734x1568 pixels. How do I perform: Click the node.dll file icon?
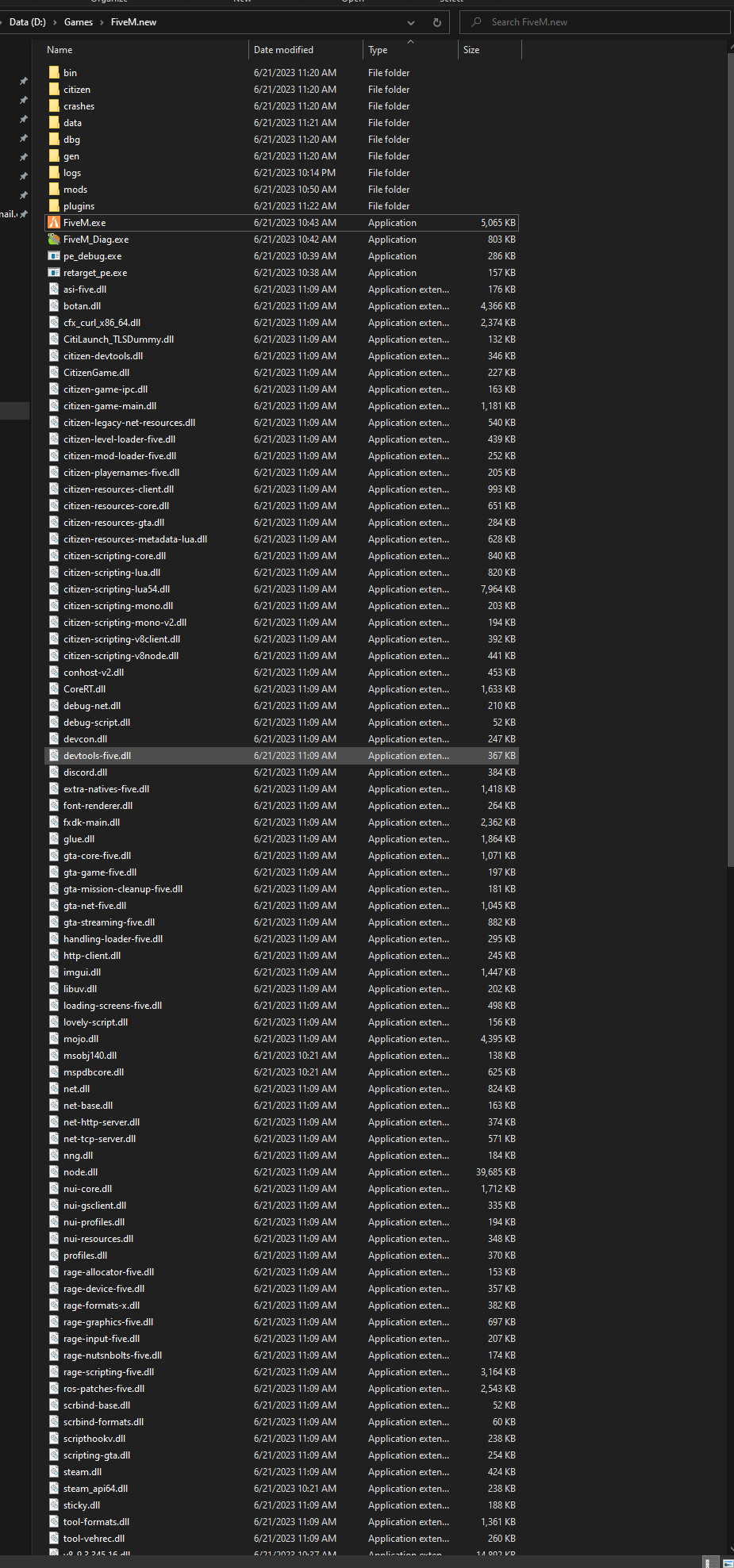(x=54, y=1172)
